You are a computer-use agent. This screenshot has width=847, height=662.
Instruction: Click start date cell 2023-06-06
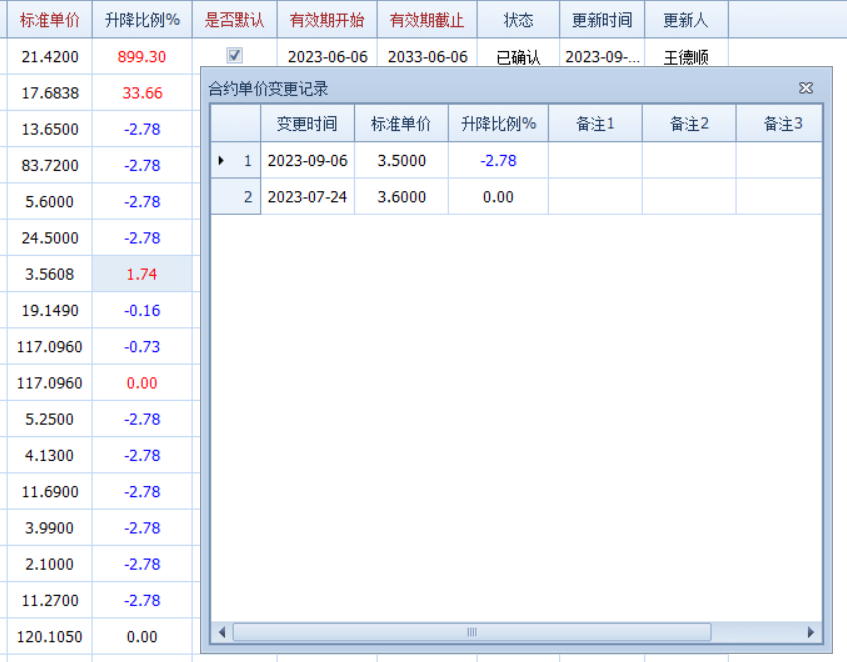[327, 56]
